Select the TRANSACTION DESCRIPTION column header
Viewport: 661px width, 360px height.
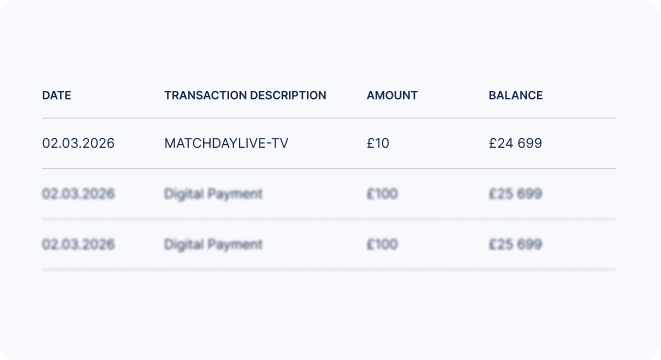pos(245,95)
